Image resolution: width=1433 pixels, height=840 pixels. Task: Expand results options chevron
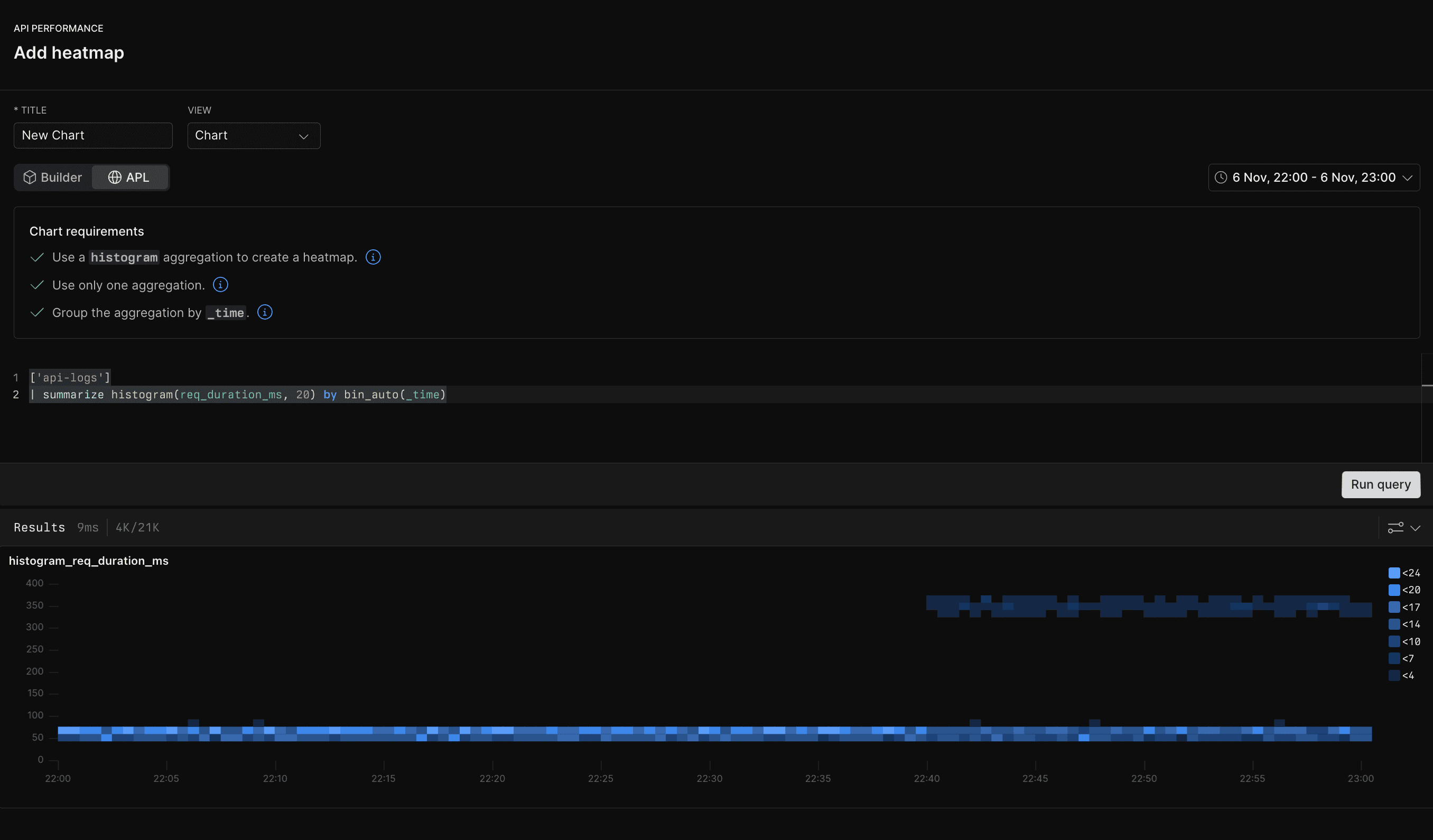click(1416, 528)
